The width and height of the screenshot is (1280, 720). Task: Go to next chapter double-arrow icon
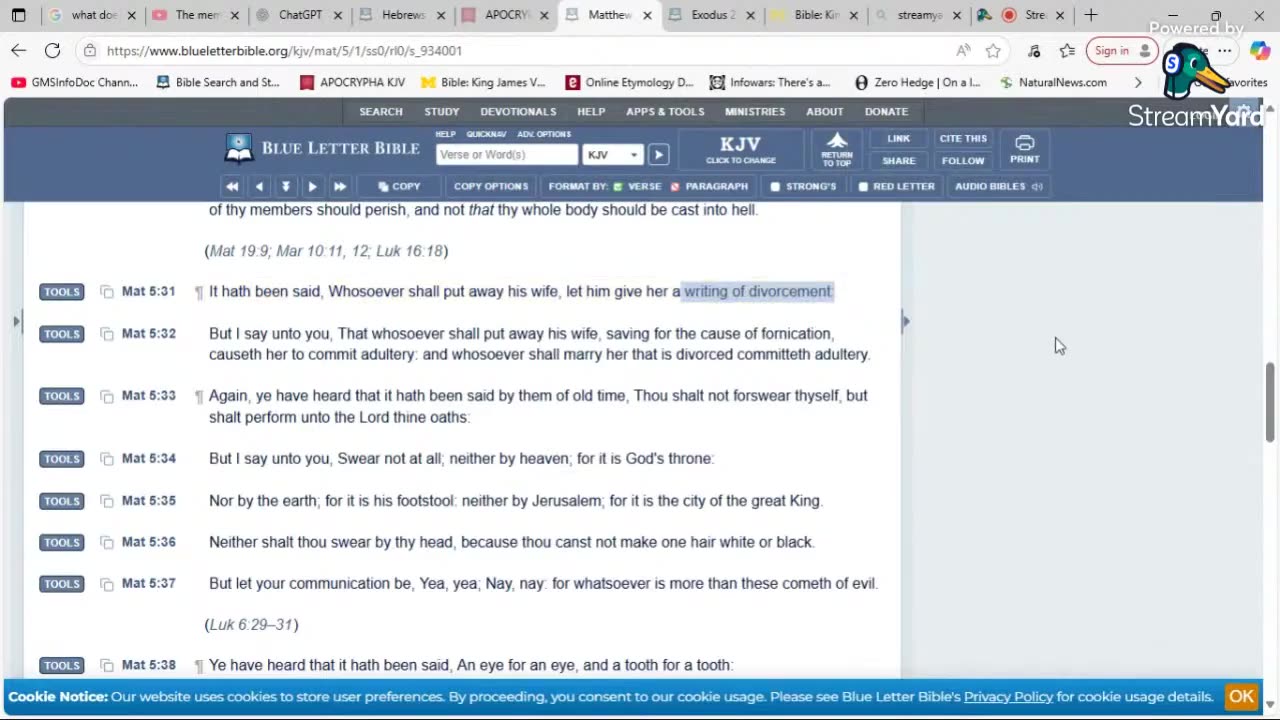coord(340,186)
